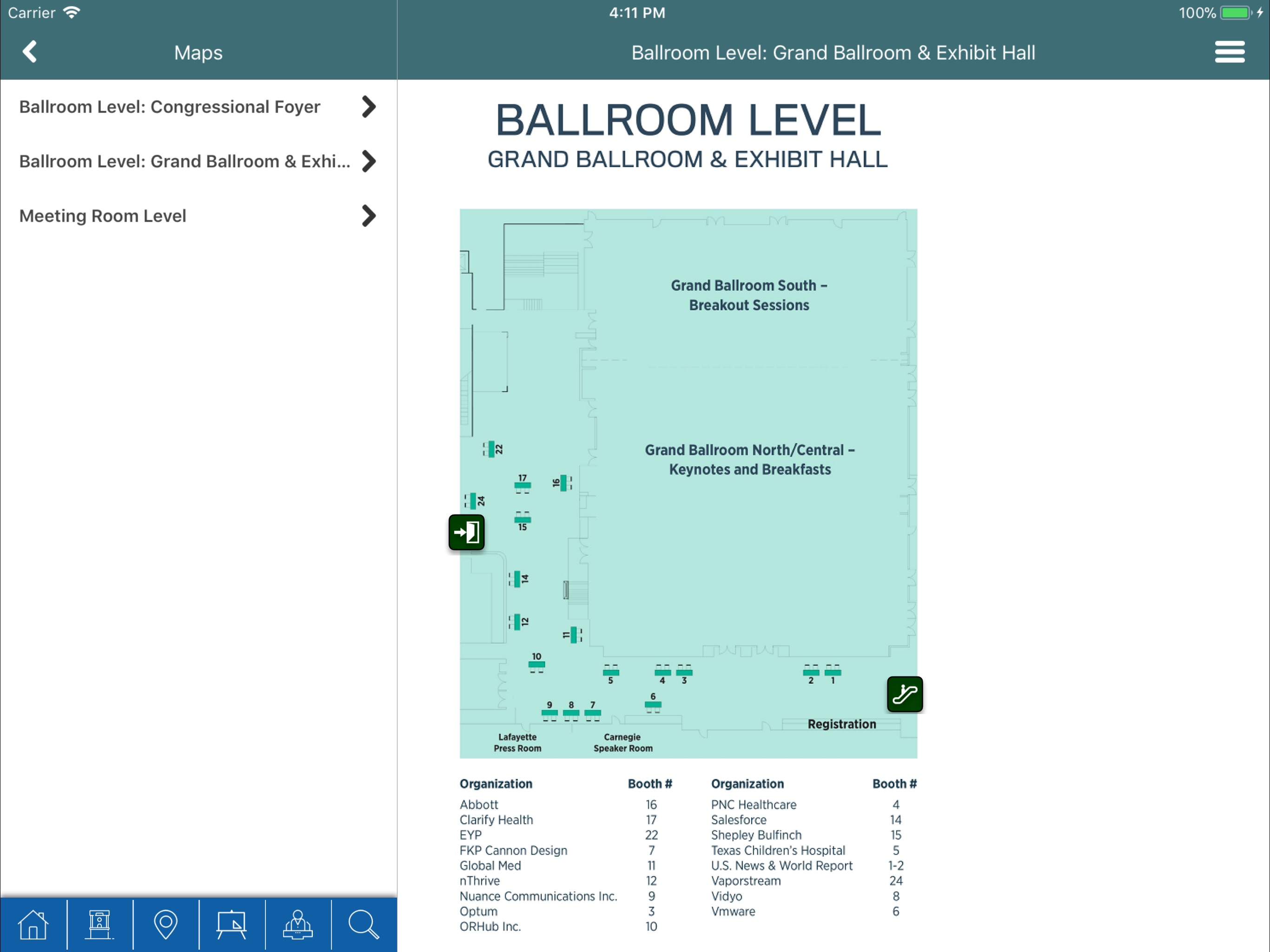Click the 'BALLROOM LEVEL' map heading
Screen dimensions: 1270x952
(x=688, y=120)
